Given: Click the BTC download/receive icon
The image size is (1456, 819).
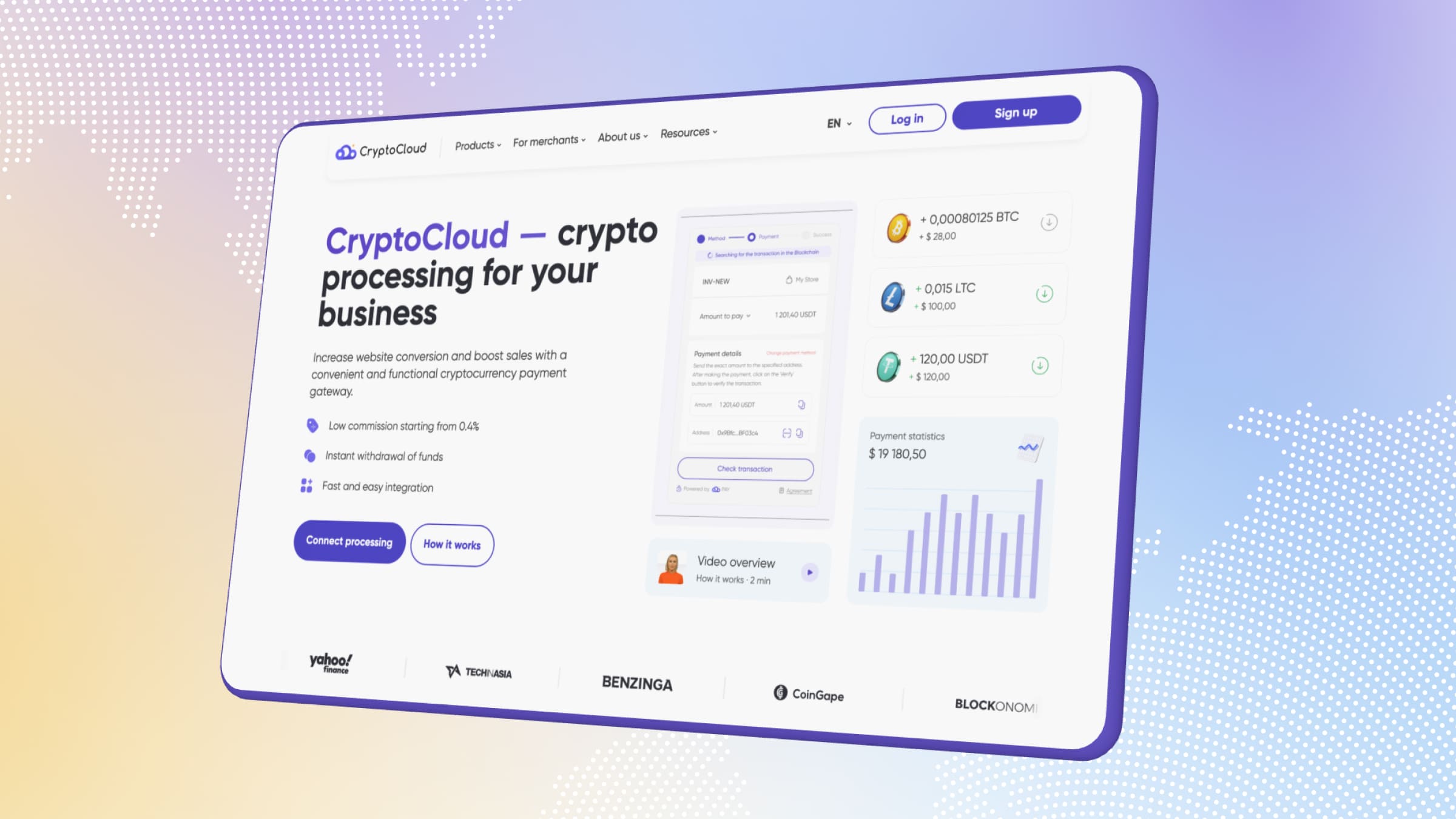Looking at the screenshot, I should [1050, 222].
